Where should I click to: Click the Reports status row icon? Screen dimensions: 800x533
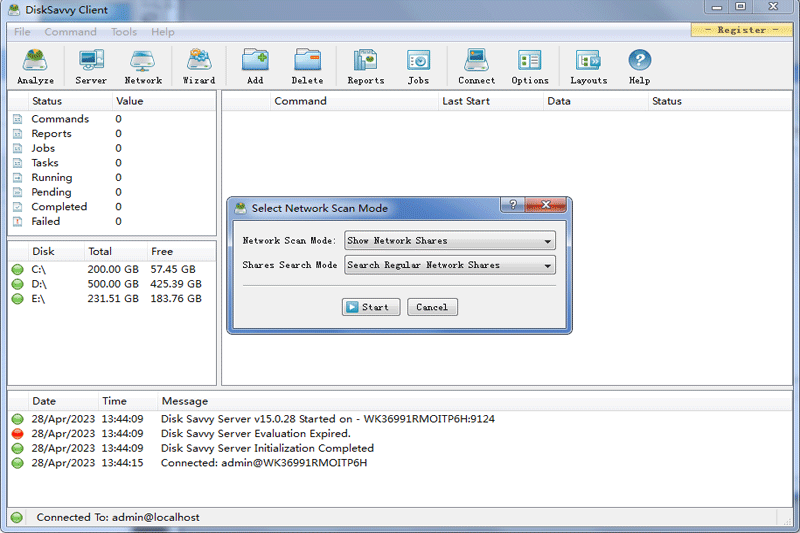tap(17, 134)
